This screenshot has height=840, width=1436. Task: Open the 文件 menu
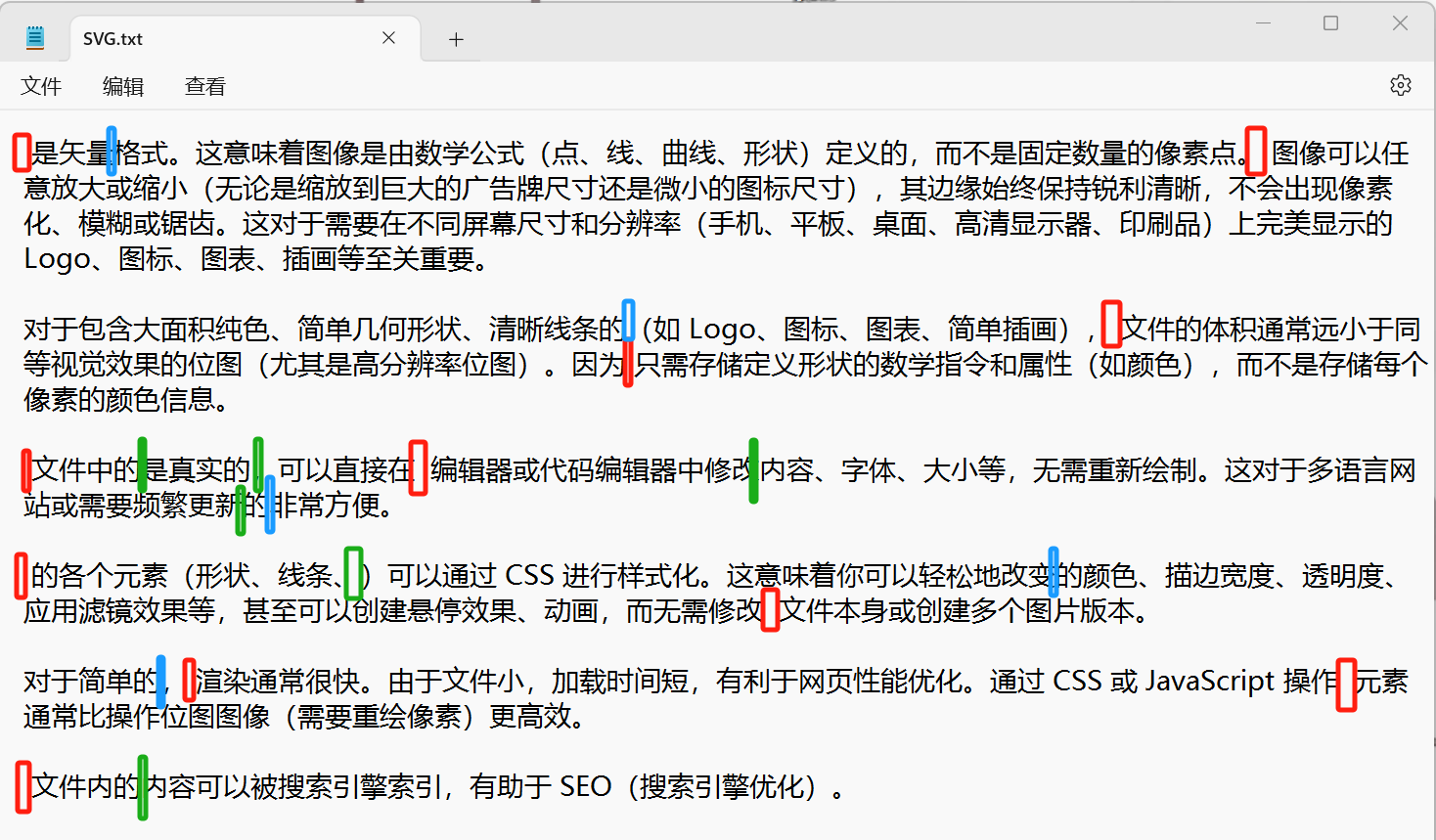pyautogui.click(x=41, y=86)
